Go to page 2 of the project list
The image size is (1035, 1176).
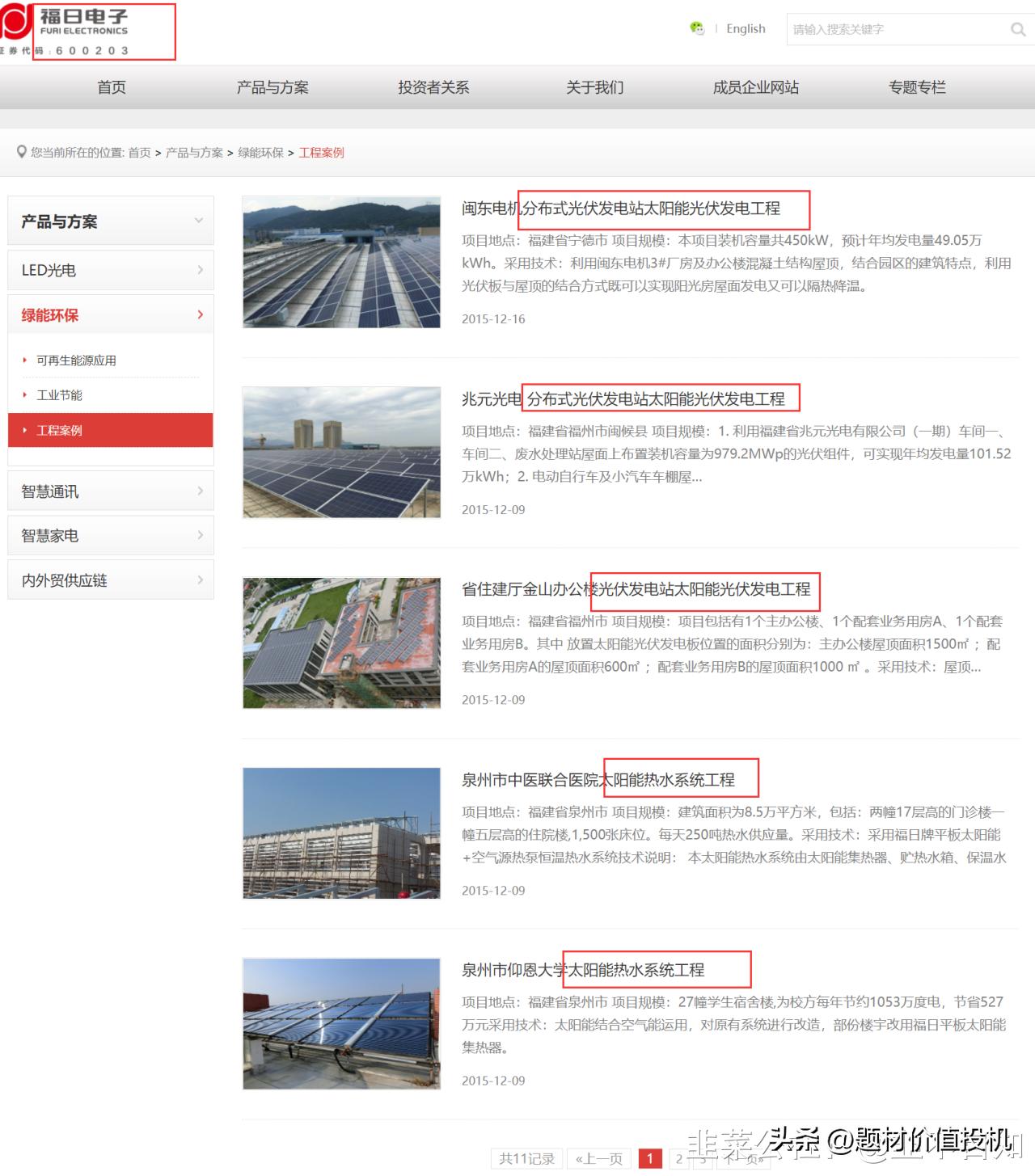click(680, 1158)
